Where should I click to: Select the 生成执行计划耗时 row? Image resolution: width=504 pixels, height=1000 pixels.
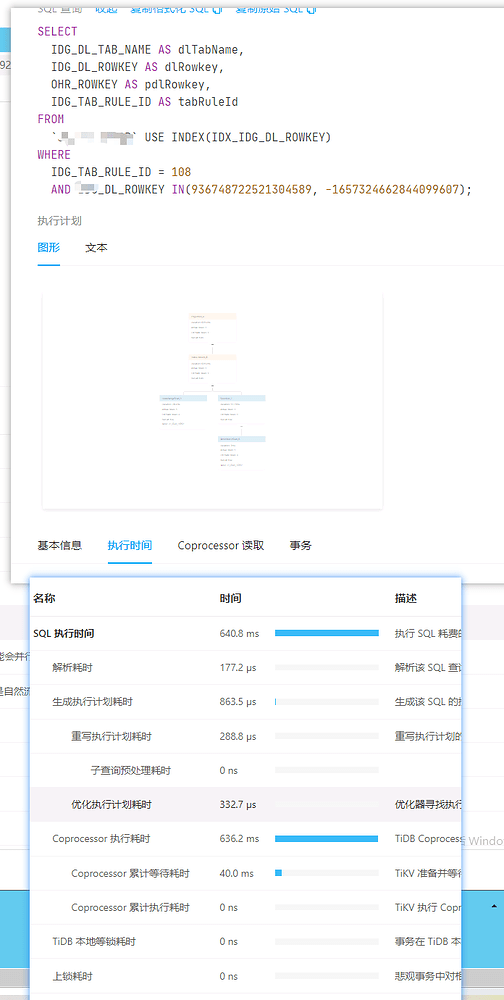point(245,702)
